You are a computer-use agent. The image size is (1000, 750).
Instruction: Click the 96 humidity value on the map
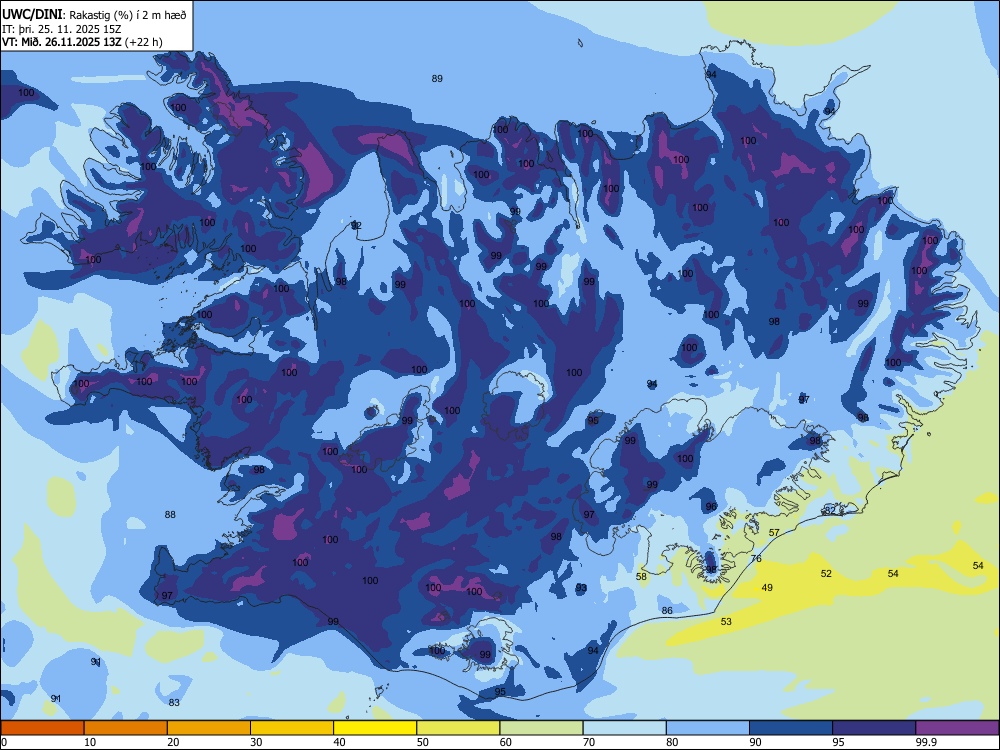click(x=711, y=506)
